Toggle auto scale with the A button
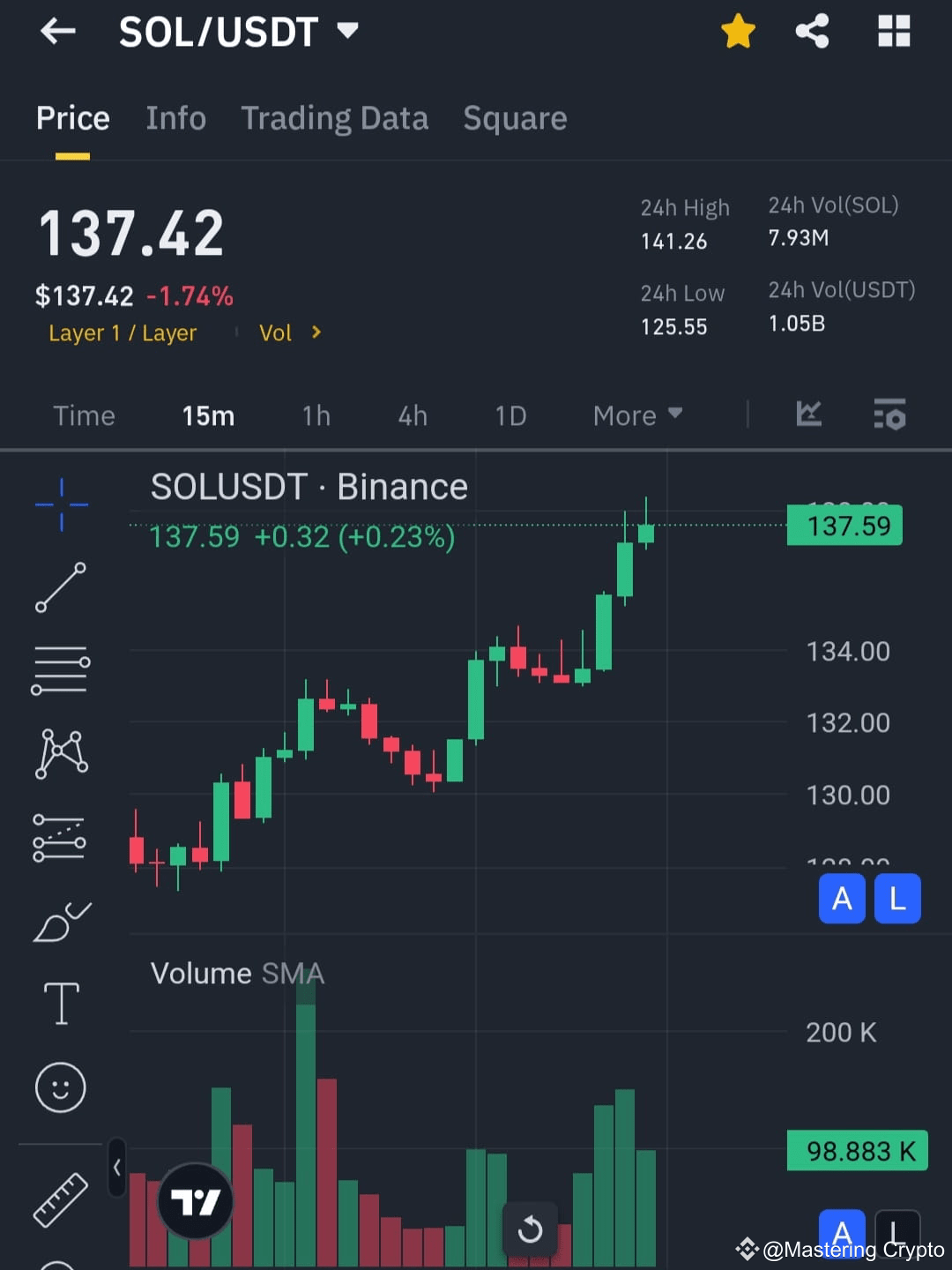952x1270 pixels. 842,899
